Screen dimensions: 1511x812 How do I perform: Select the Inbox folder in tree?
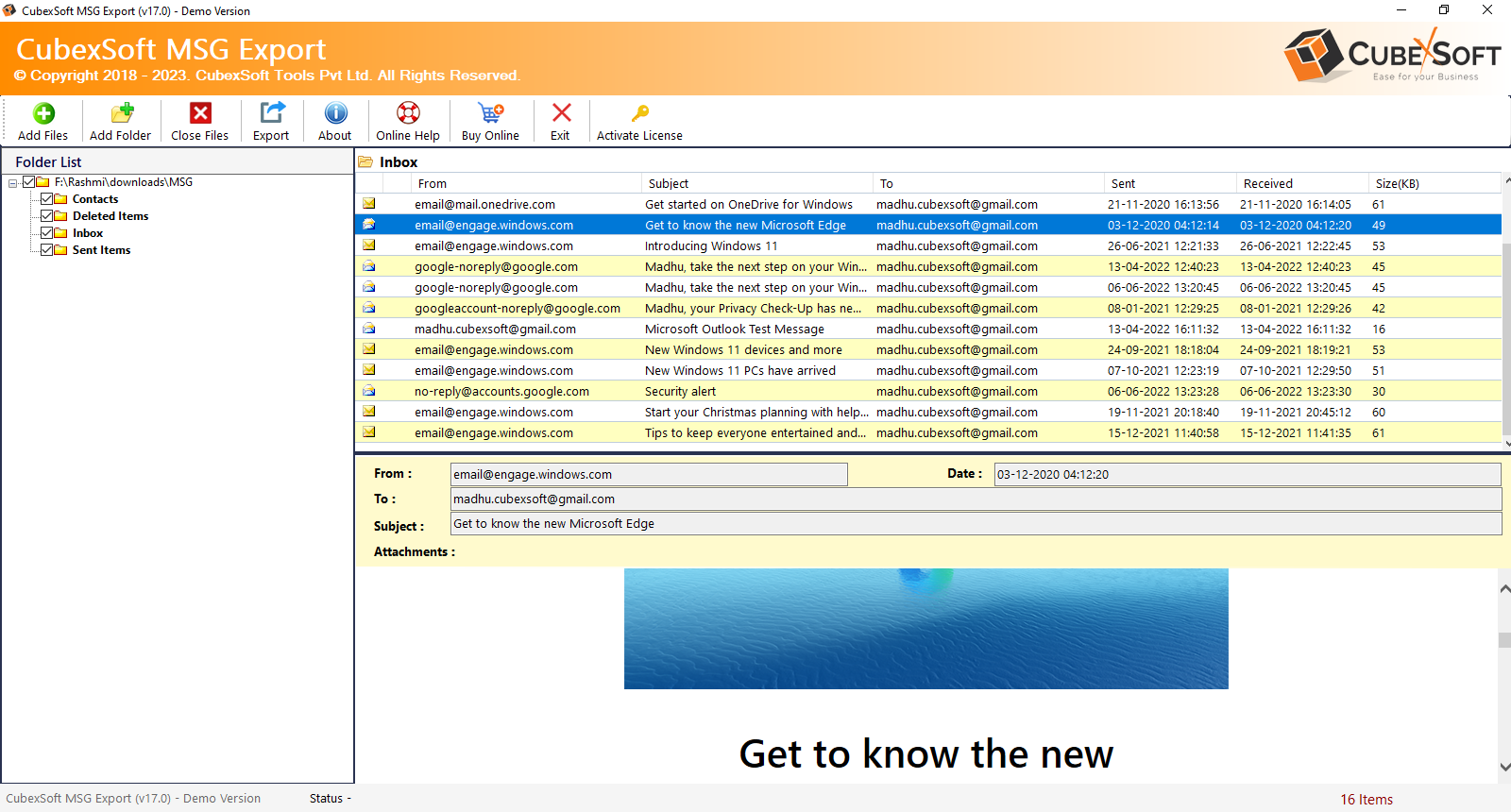coord(88,233)
